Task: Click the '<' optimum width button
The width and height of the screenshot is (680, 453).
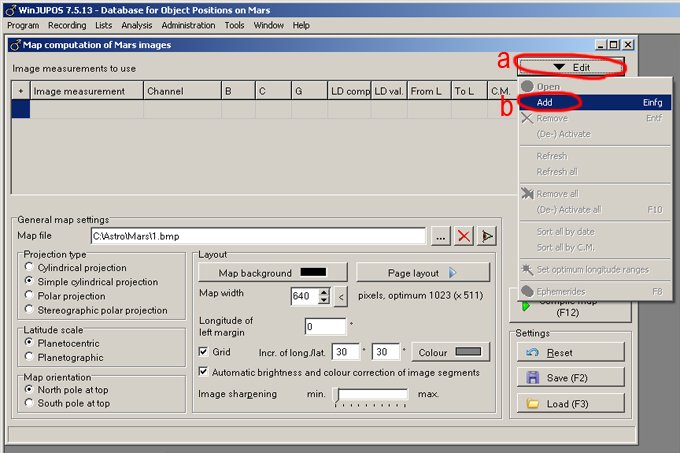Action: (340, 296)
